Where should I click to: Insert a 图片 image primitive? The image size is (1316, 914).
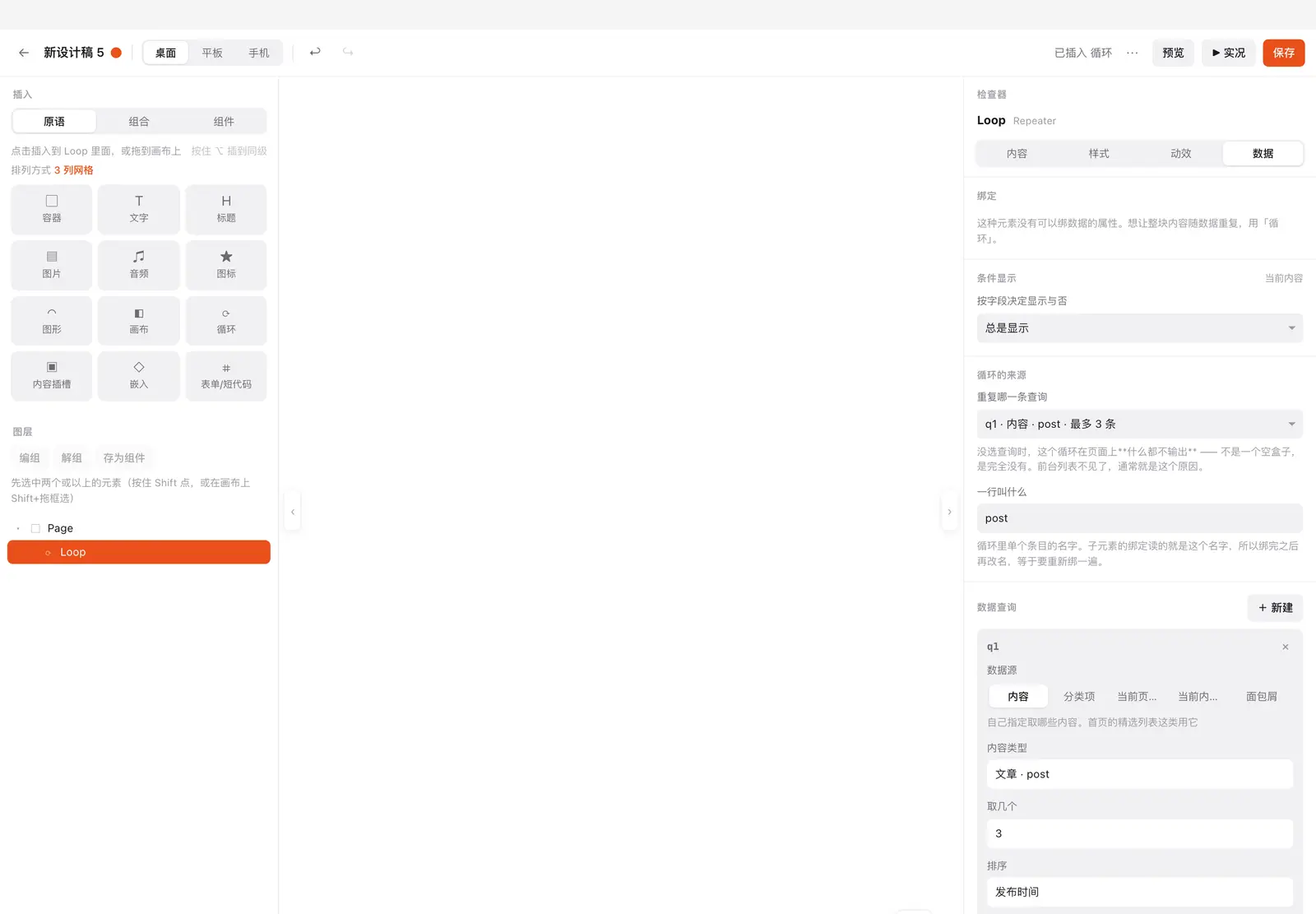click(x=52, y=265)
